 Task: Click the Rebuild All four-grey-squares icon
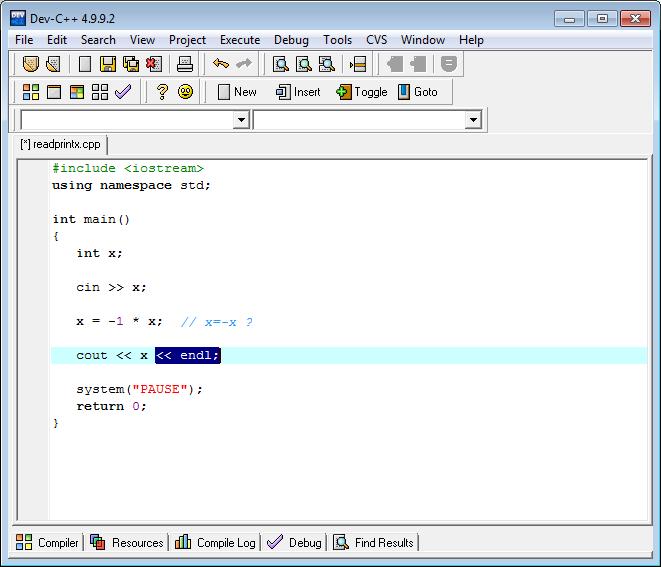(x=100, y=91)
